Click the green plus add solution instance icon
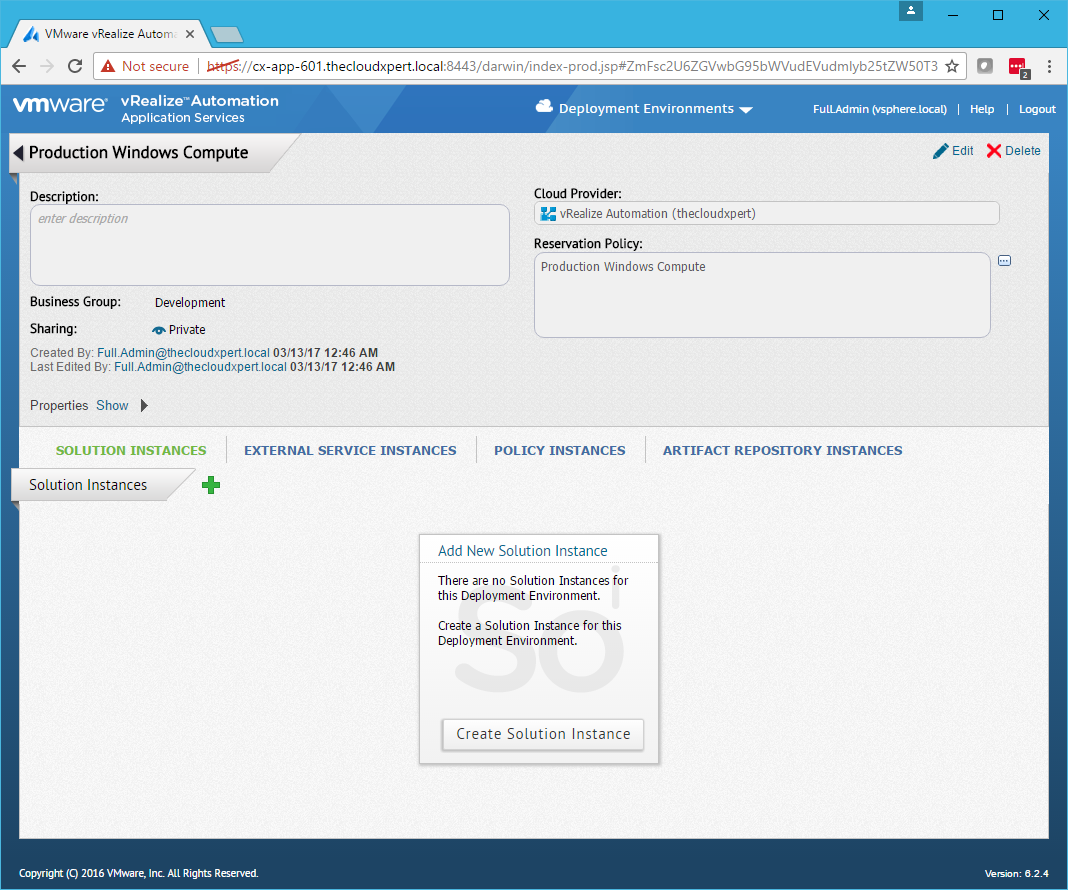This screenshot has height=890, width=1068. click(211, 485)
